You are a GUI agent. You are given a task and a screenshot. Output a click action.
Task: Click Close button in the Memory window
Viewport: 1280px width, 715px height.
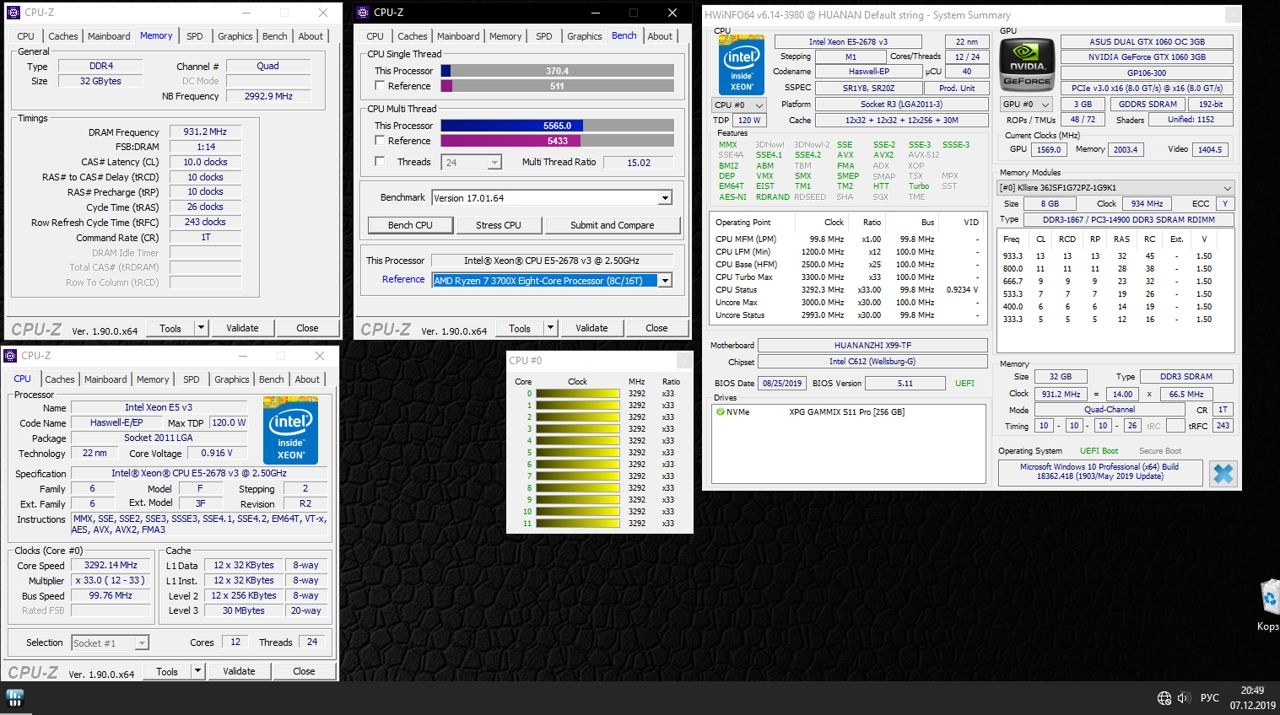pyautogui.click(x=307, y=328)
